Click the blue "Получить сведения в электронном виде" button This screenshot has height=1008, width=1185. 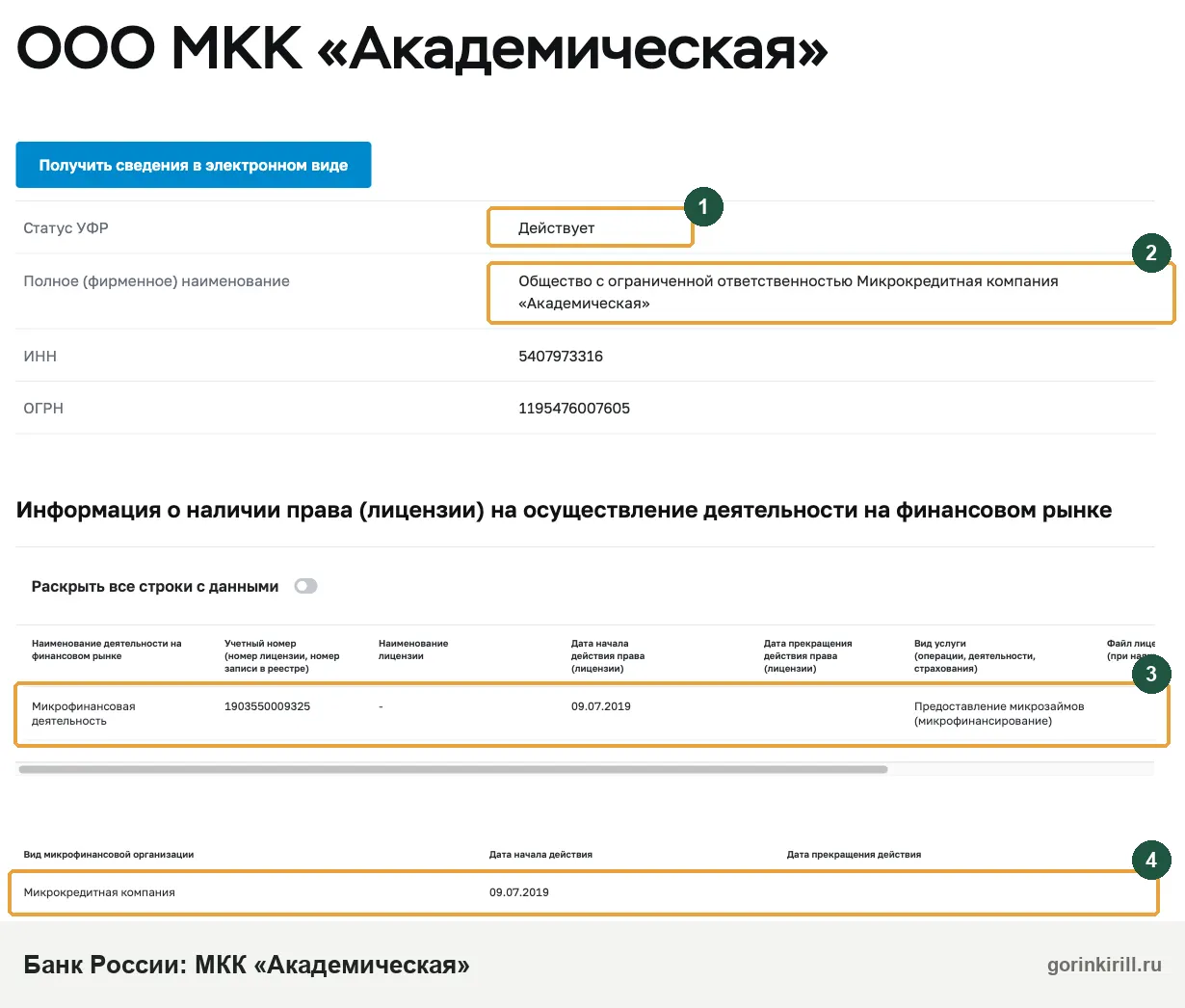pos(194,165)
